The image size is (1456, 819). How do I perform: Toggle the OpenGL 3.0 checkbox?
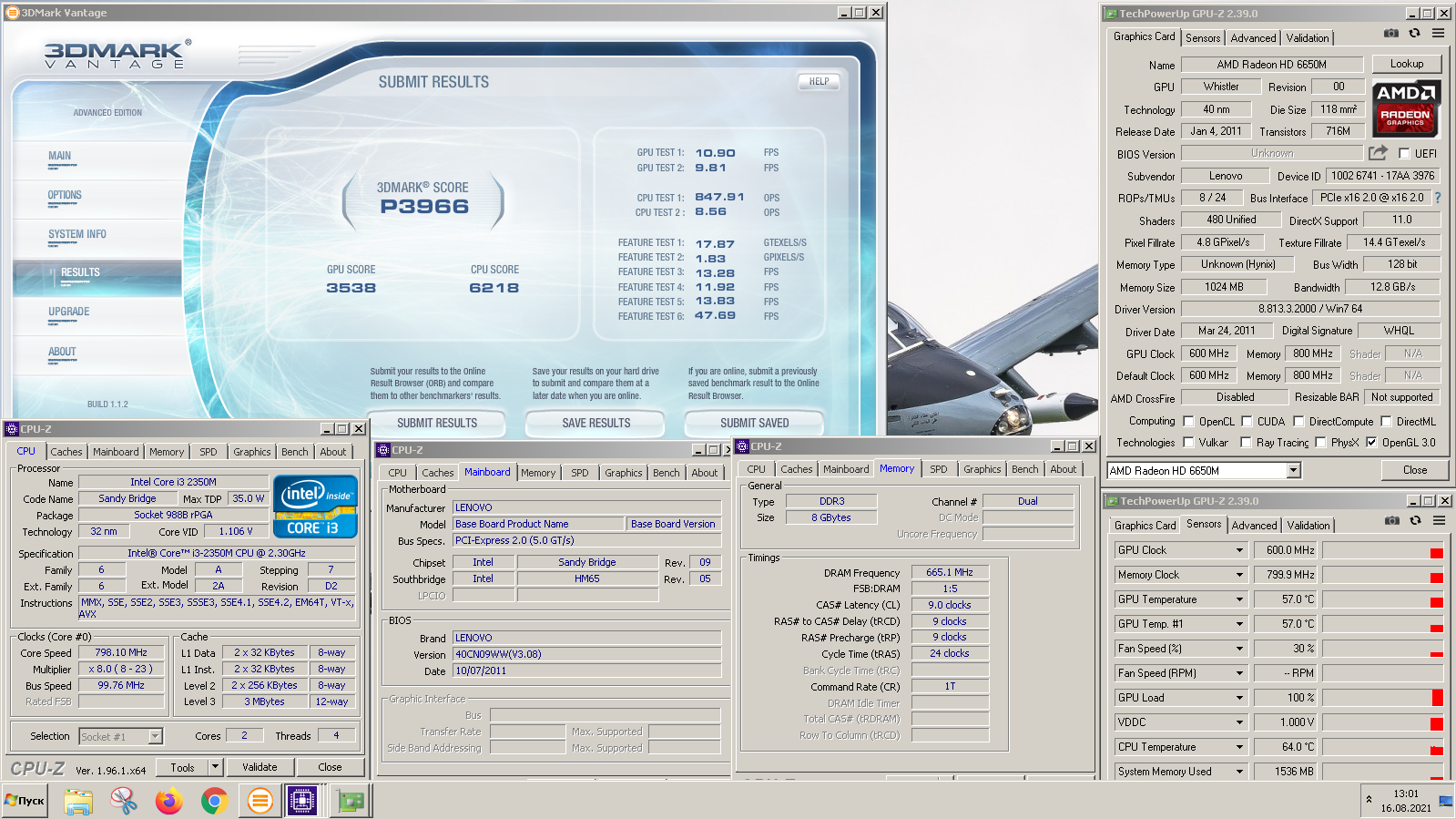(x=1371, y=443)
